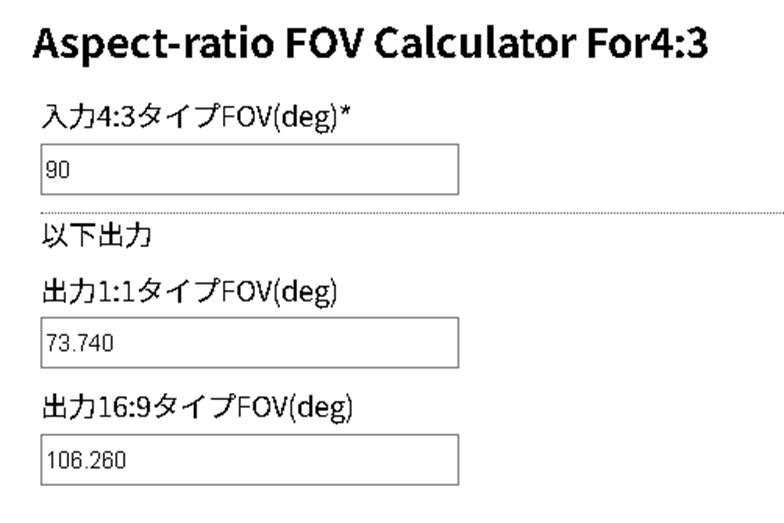Place cursor on the value 73.740
The height and width of the screenshot is (523, 784).
point(78,344)
